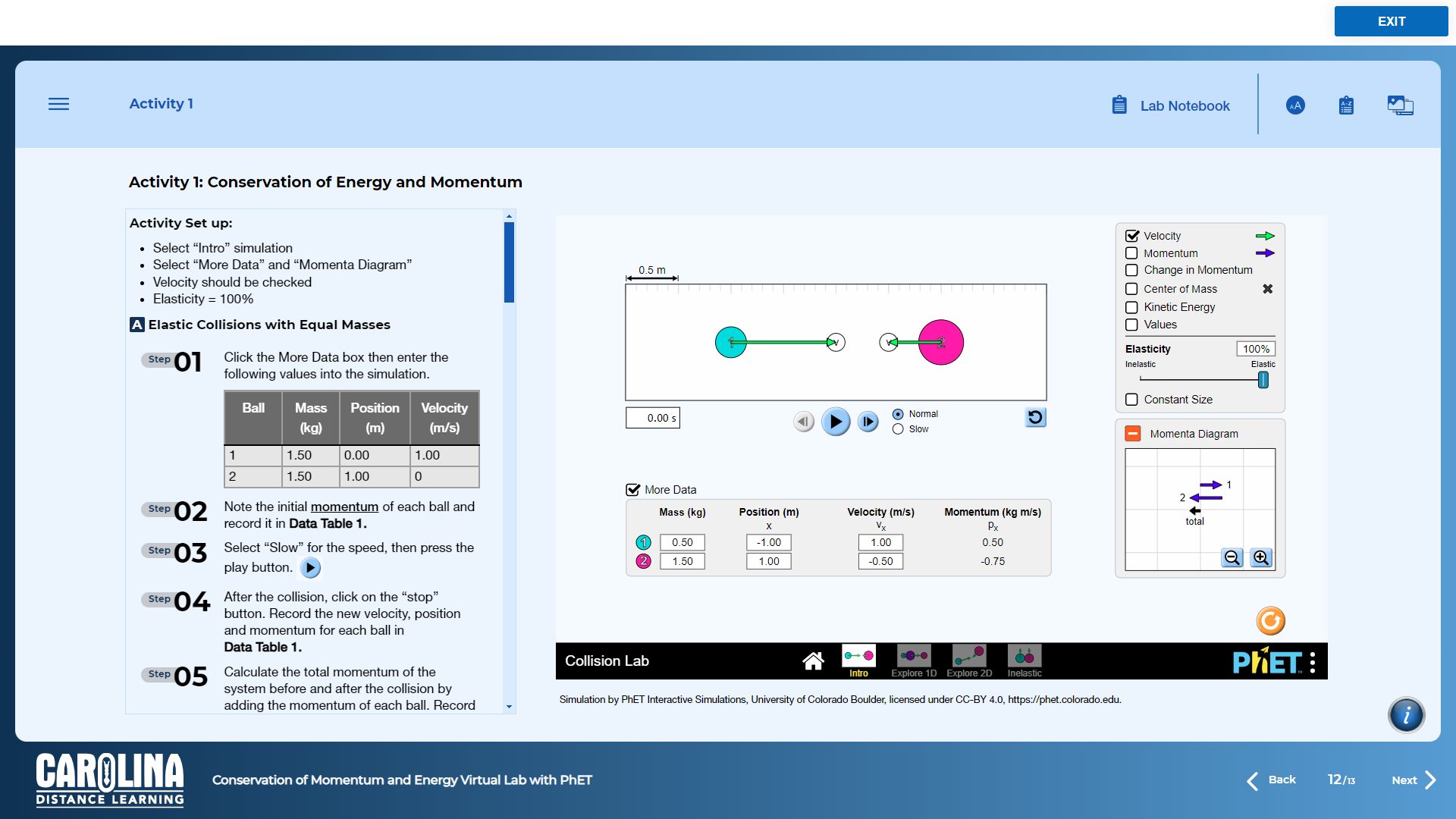Check the Kinetic Energy option

[x=1132, y=307]
